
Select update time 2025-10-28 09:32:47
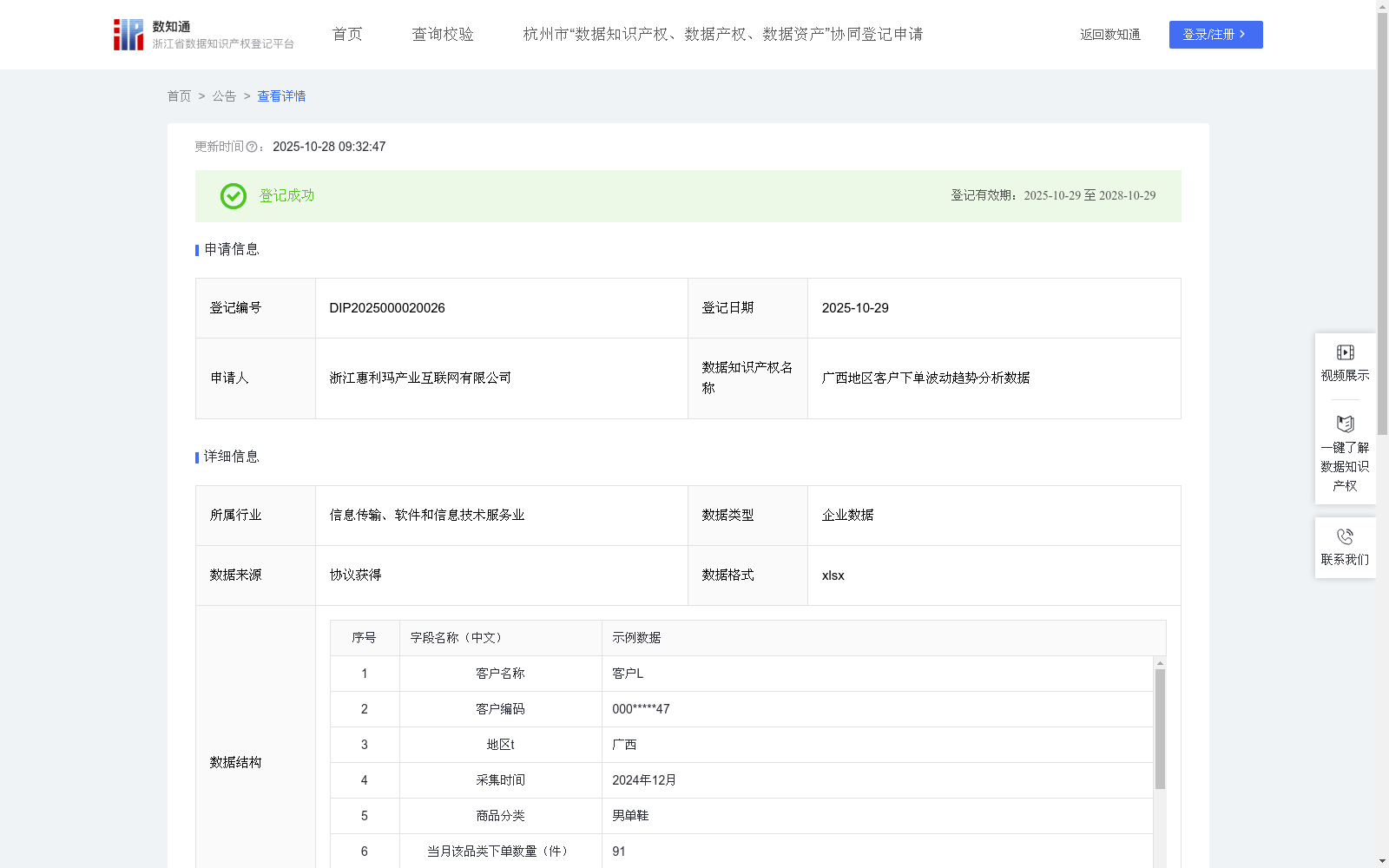[329, 147]
